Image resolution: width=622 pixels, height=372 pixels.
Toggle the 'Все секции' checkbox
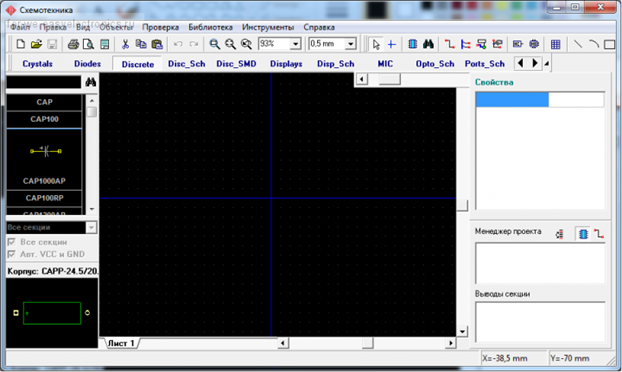(12, 242)
